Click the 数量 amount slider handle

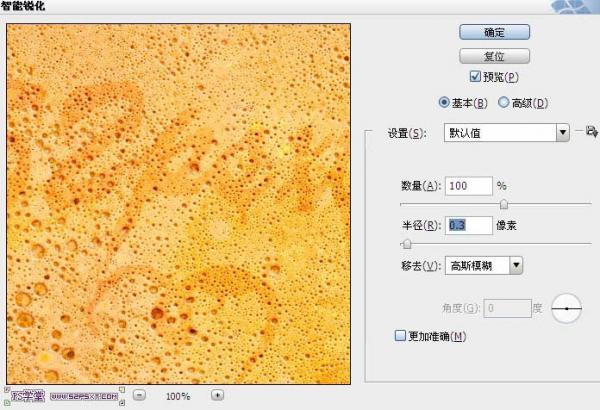pos(504,204)
